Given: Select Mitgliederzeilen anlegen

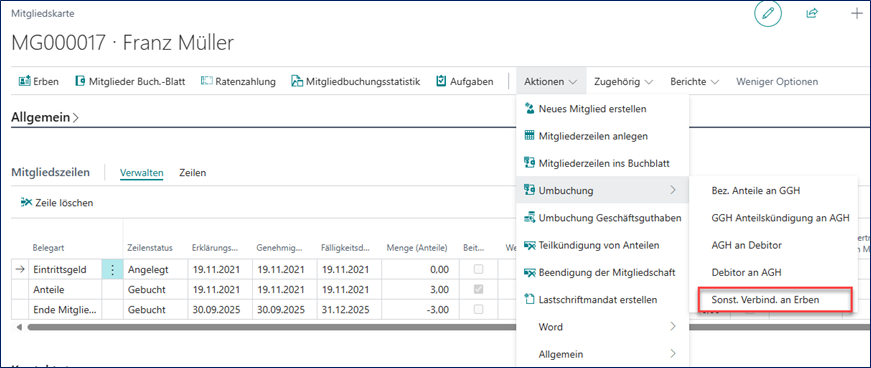Looking at the screenshot, I should (x=603, y=136).
